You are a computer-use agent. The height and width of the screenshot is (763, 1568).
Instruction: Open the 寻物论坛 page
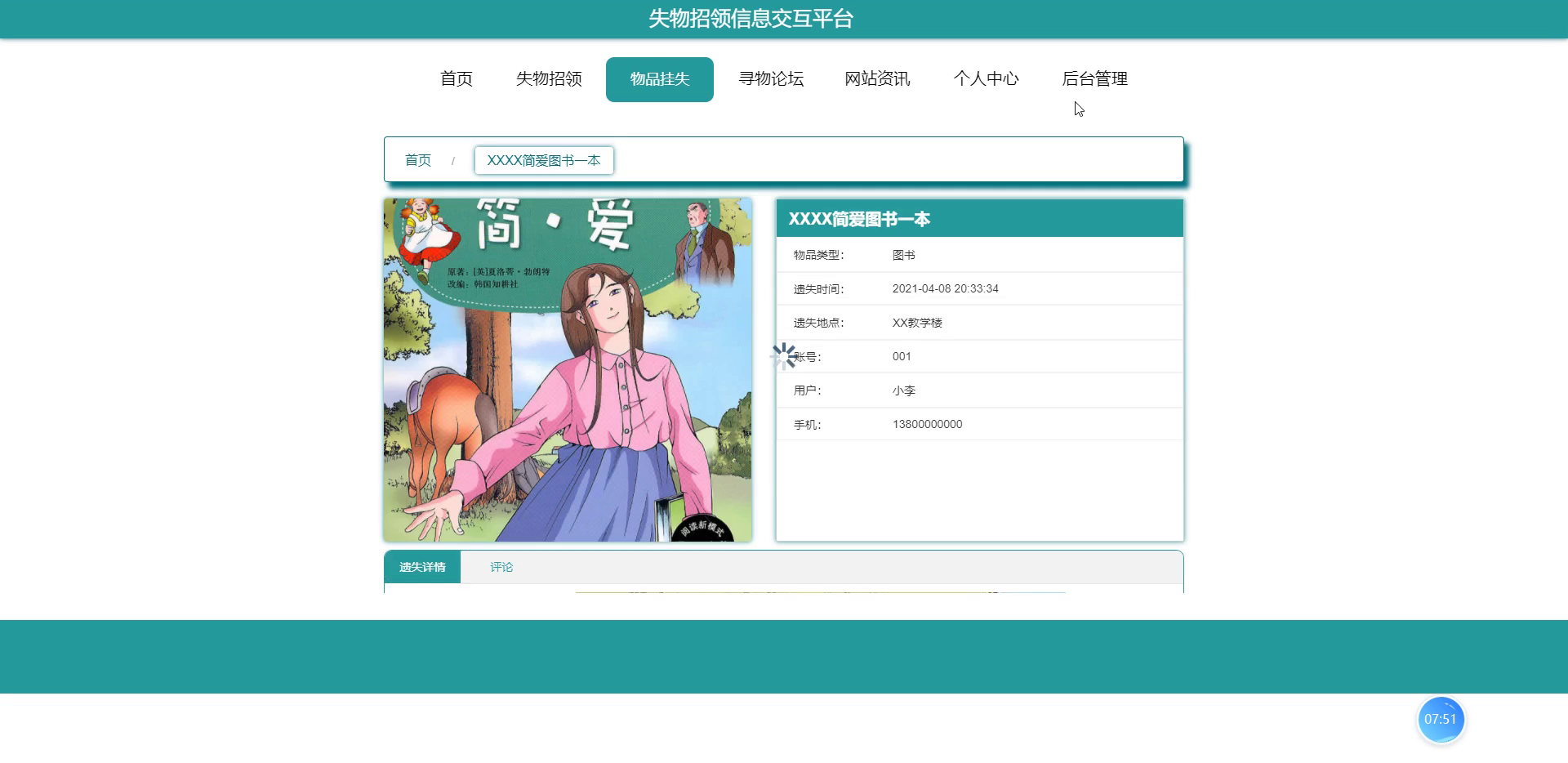coord(771,79)
